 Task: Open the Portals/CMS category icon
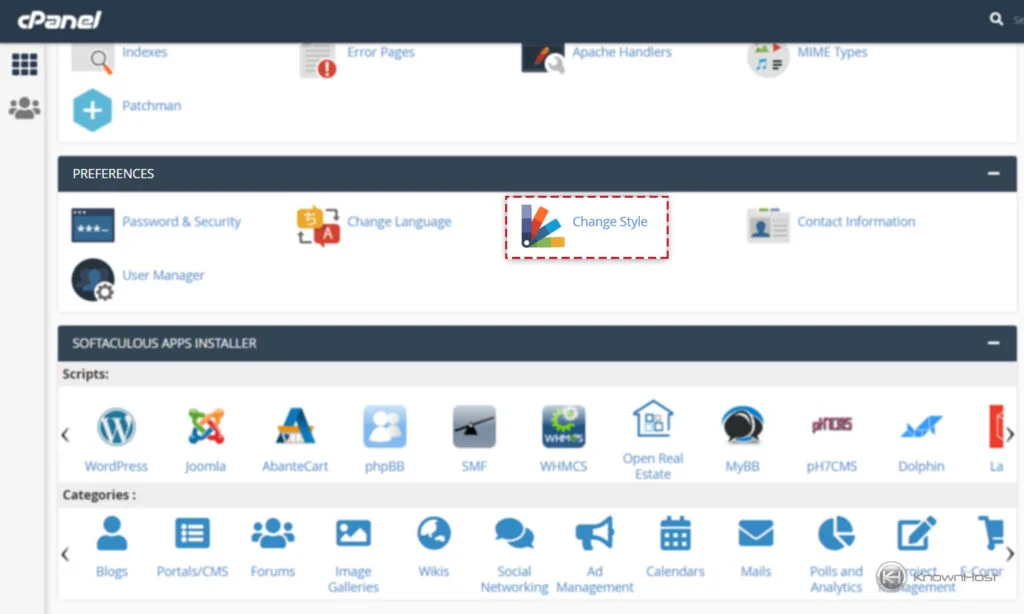192,534
